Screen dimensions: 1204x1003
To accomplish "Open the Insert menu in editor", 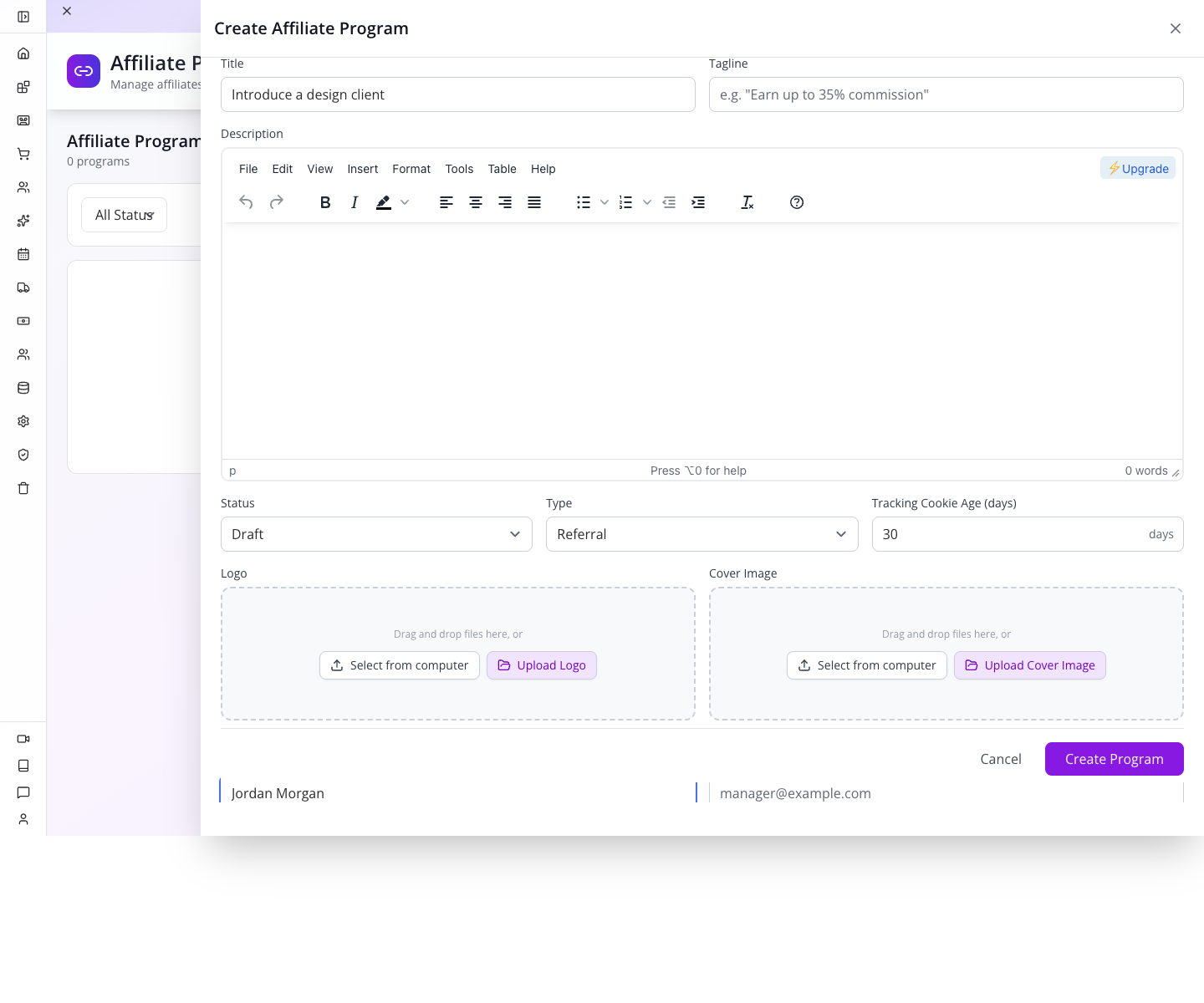I will tap(363, 169).
